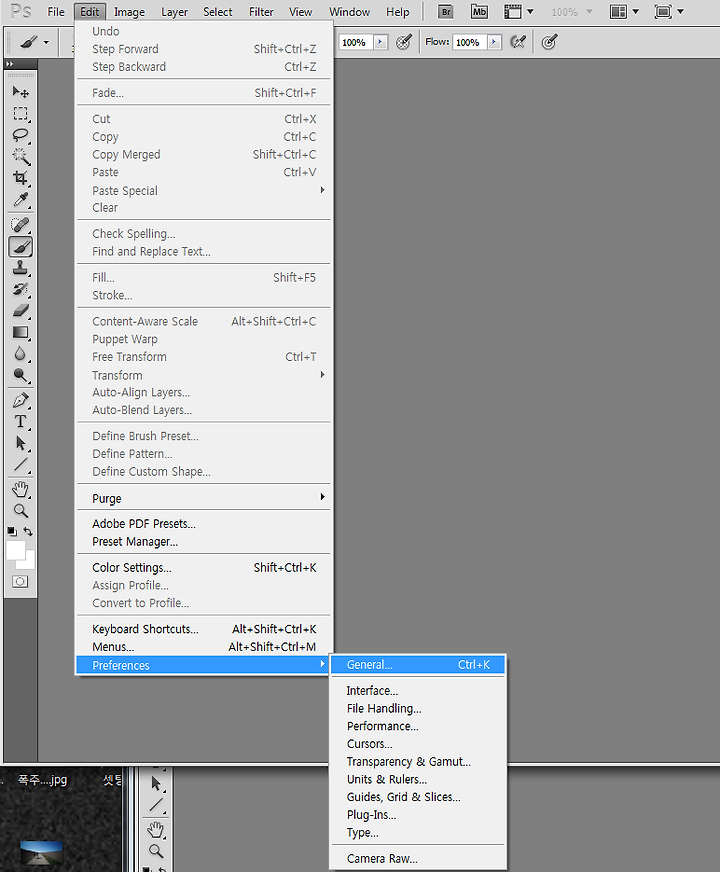
Task: Open Camera Raw preferences
Action: point(418,858)
